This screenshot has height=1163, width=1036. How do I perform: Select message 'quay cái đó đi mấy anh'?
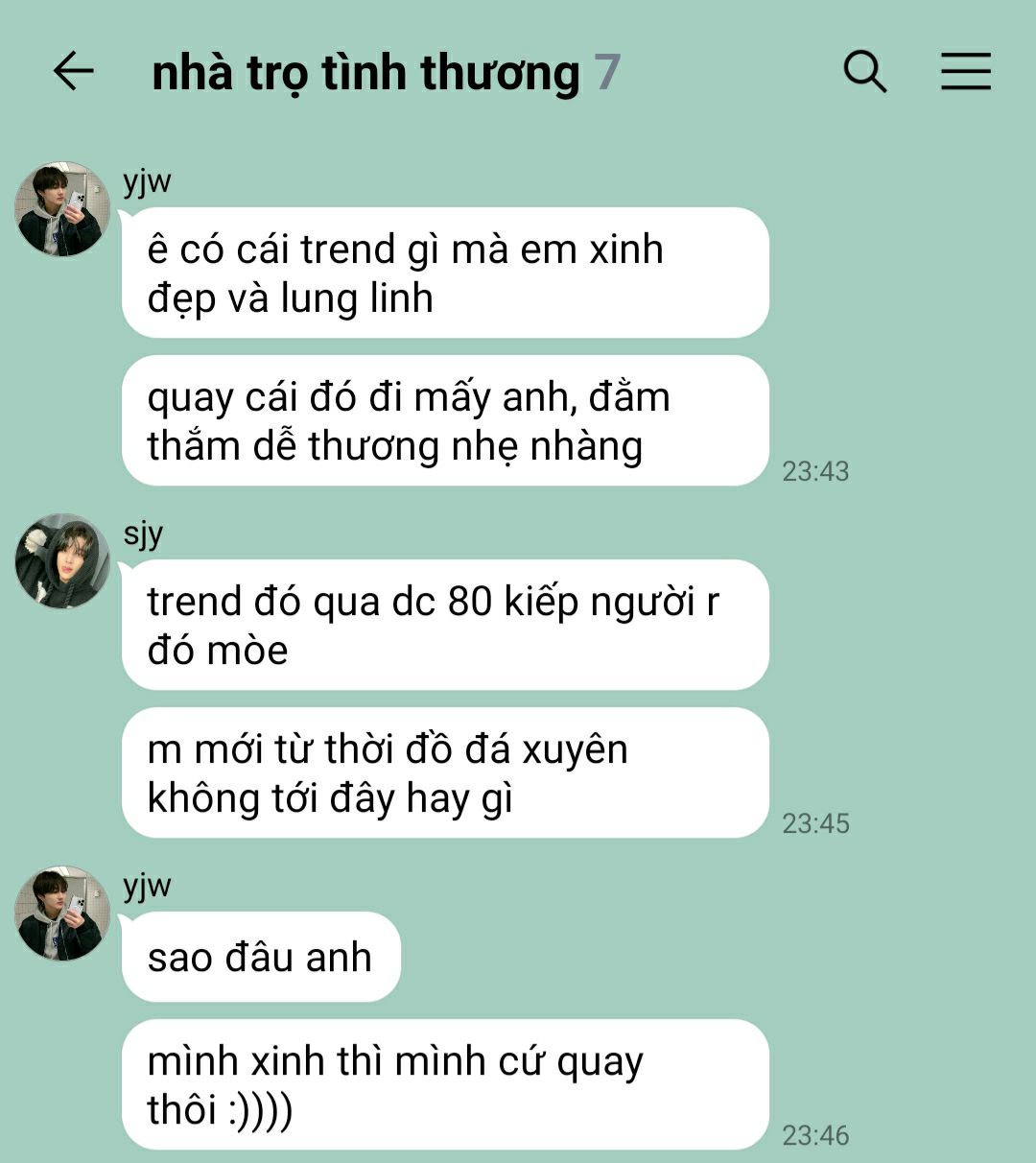[x=445, y=420]
